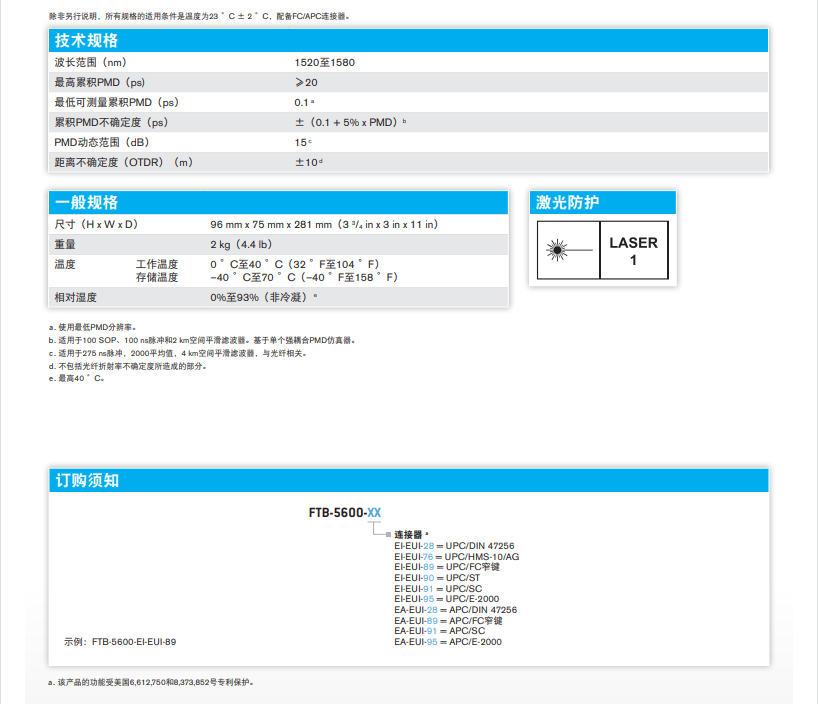Click the 0.1 value with footnote a
Screen dimensions: 818x704
[x=304, y=102]
